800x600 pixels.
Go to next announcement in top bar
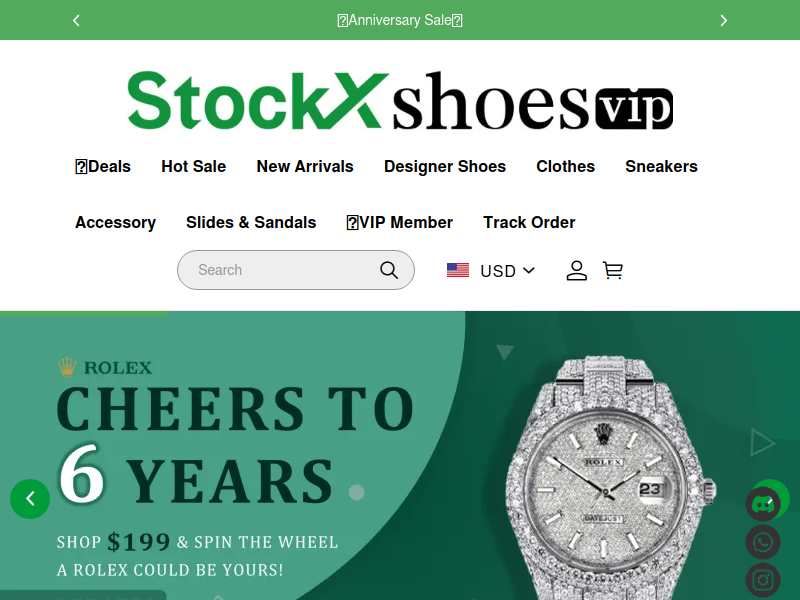click(x=723, y=20)
